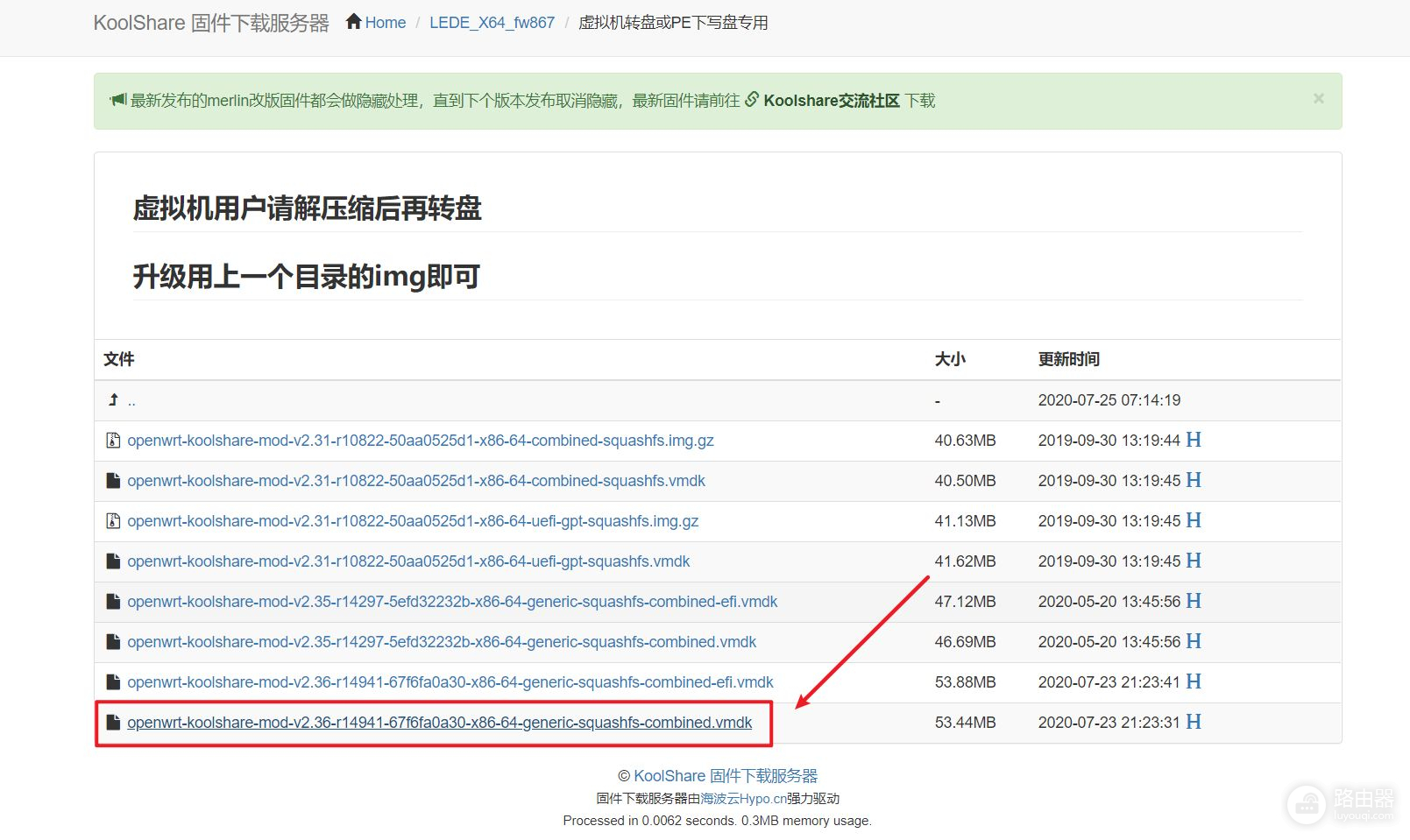Open the 海波云Hypo.cn footer link
Image resolution: width=1410 pixels, height=840 pixels.
[x=743, y=799]
